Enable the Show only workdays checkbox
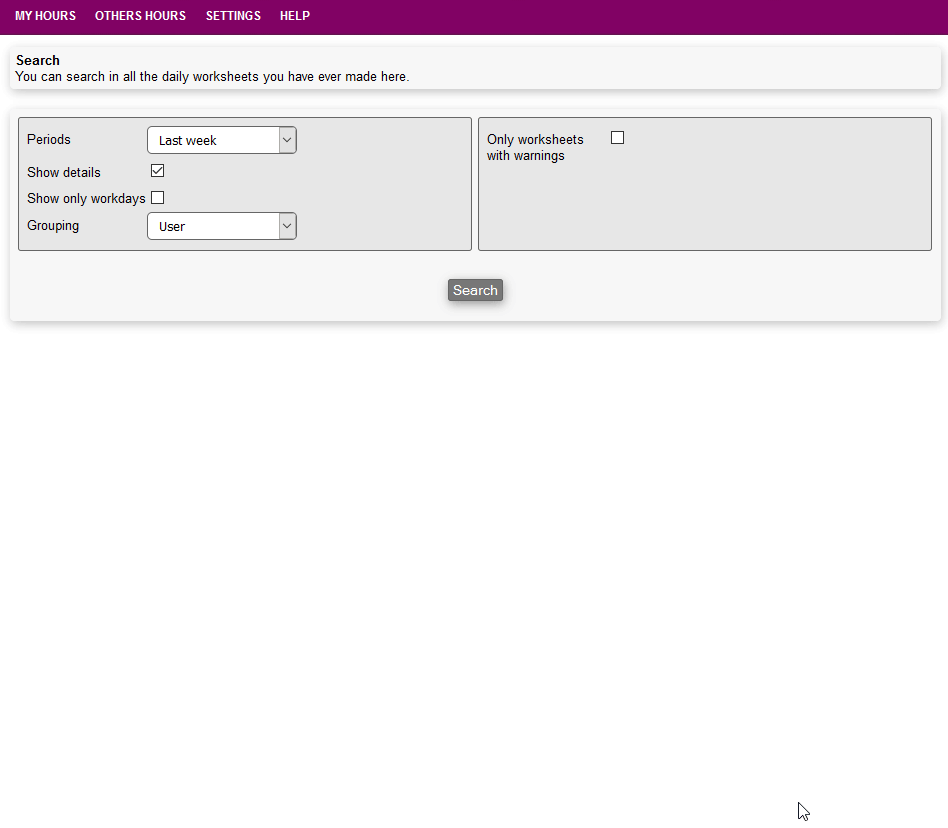Screen dimensions: 948x828 (x=157, y=198)
